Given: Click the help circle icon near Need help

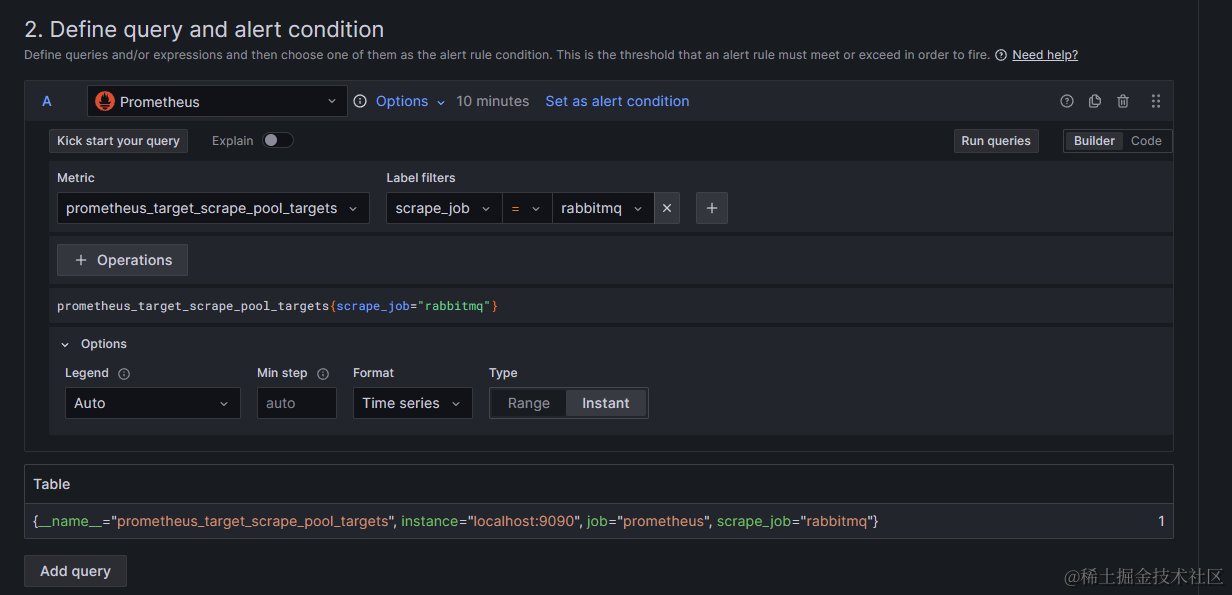Looking at the screenshot, I should [x=1001, y=55].
